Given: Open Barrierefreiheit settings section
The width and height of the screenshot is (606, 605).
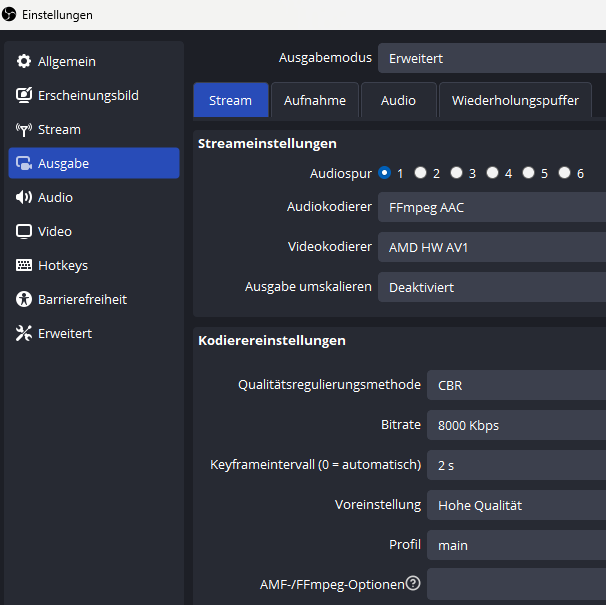Looking at the screenshot, I should 94,299.
